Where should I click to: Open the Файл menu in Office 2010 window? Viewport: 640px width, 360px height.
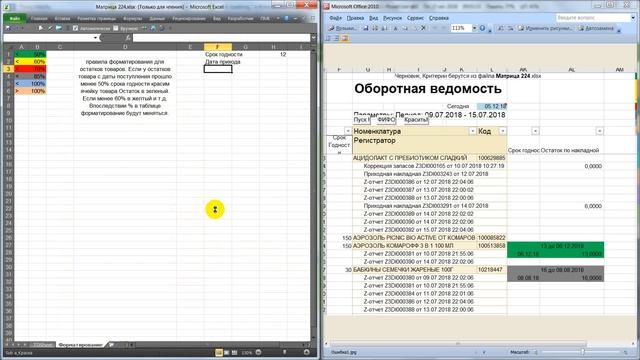click(336, 18)
